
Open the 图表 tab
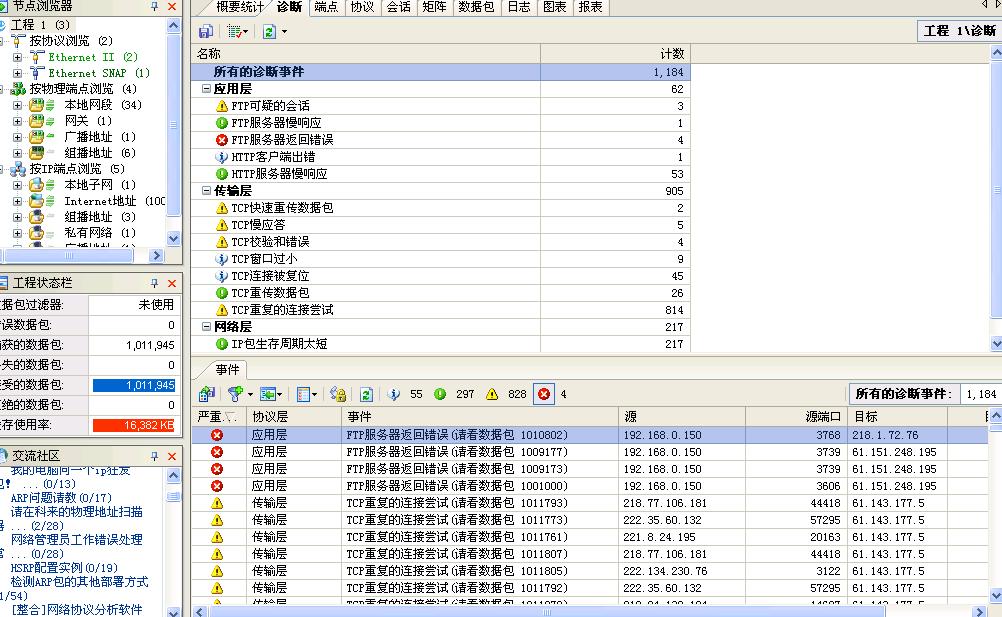coord(554,6)
